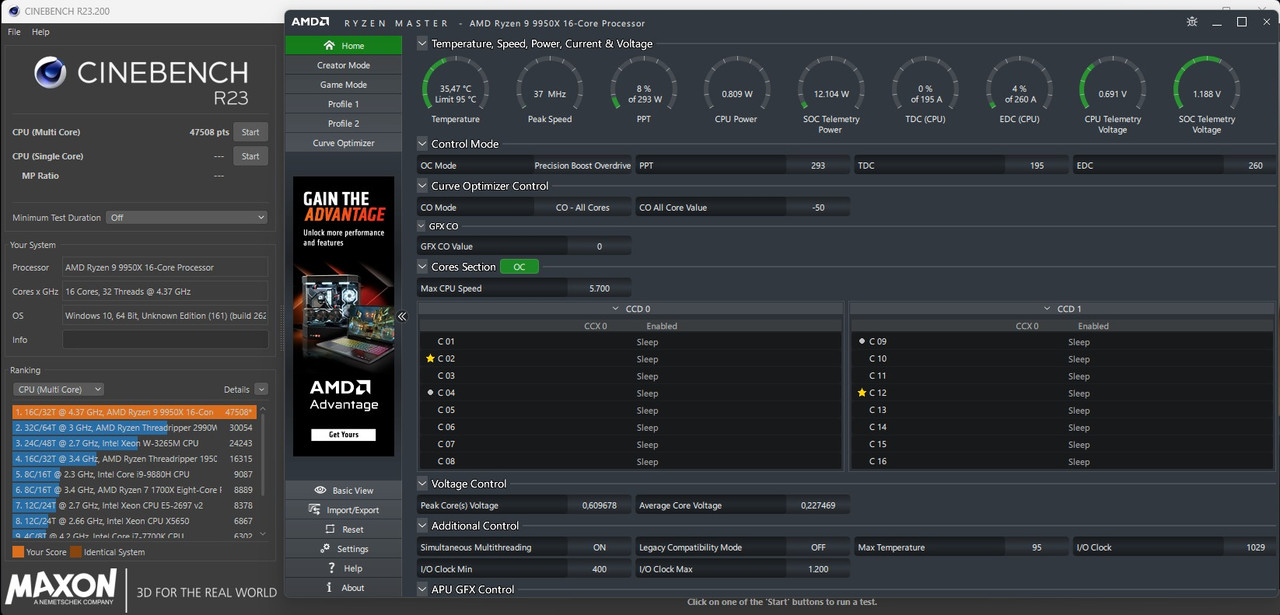1280x615 pixels.
Task: Click the Details button in Ranking
Action: tap(261, 389)
